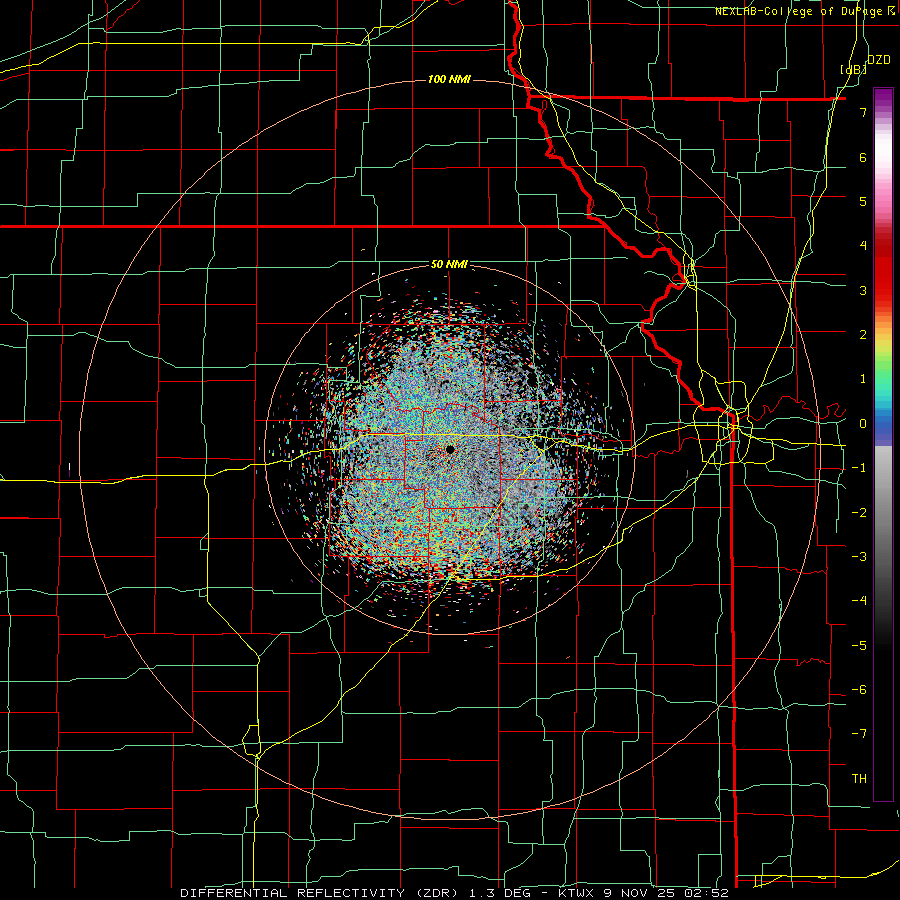The width and height of the screenshot is (900, 900).
Task: Click the 7 value on color scale
Action: [x=863, y=112]
